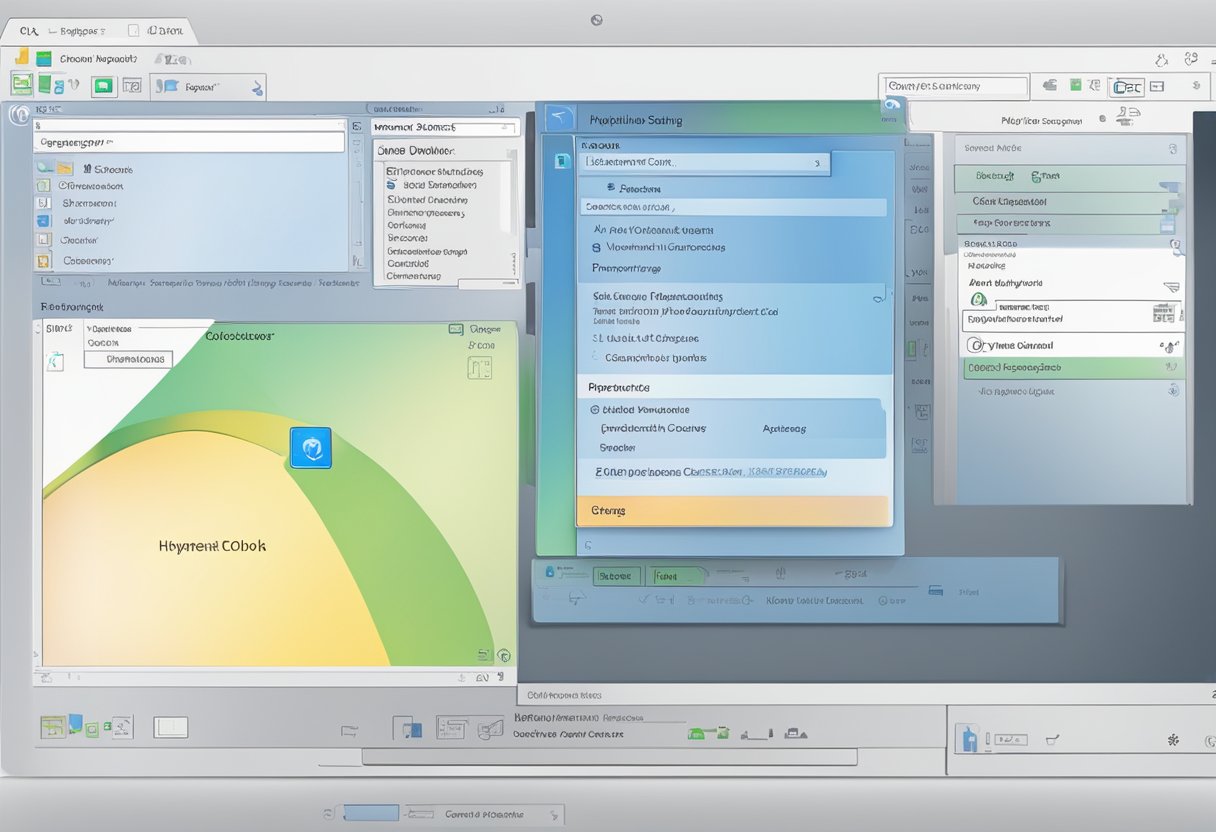Screen dimensions: 1216x832
Task: Expand the dropdown above the Since Dooloor list
Action: [x=445, y=128]
